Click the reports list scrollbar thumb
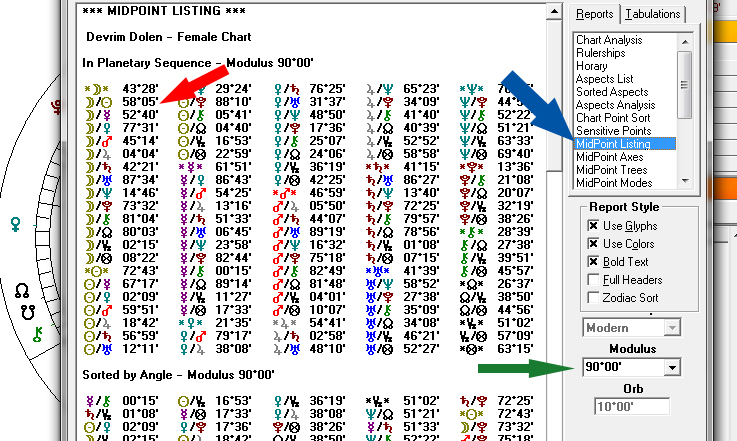Screen dimensions: 737x441 685,85
